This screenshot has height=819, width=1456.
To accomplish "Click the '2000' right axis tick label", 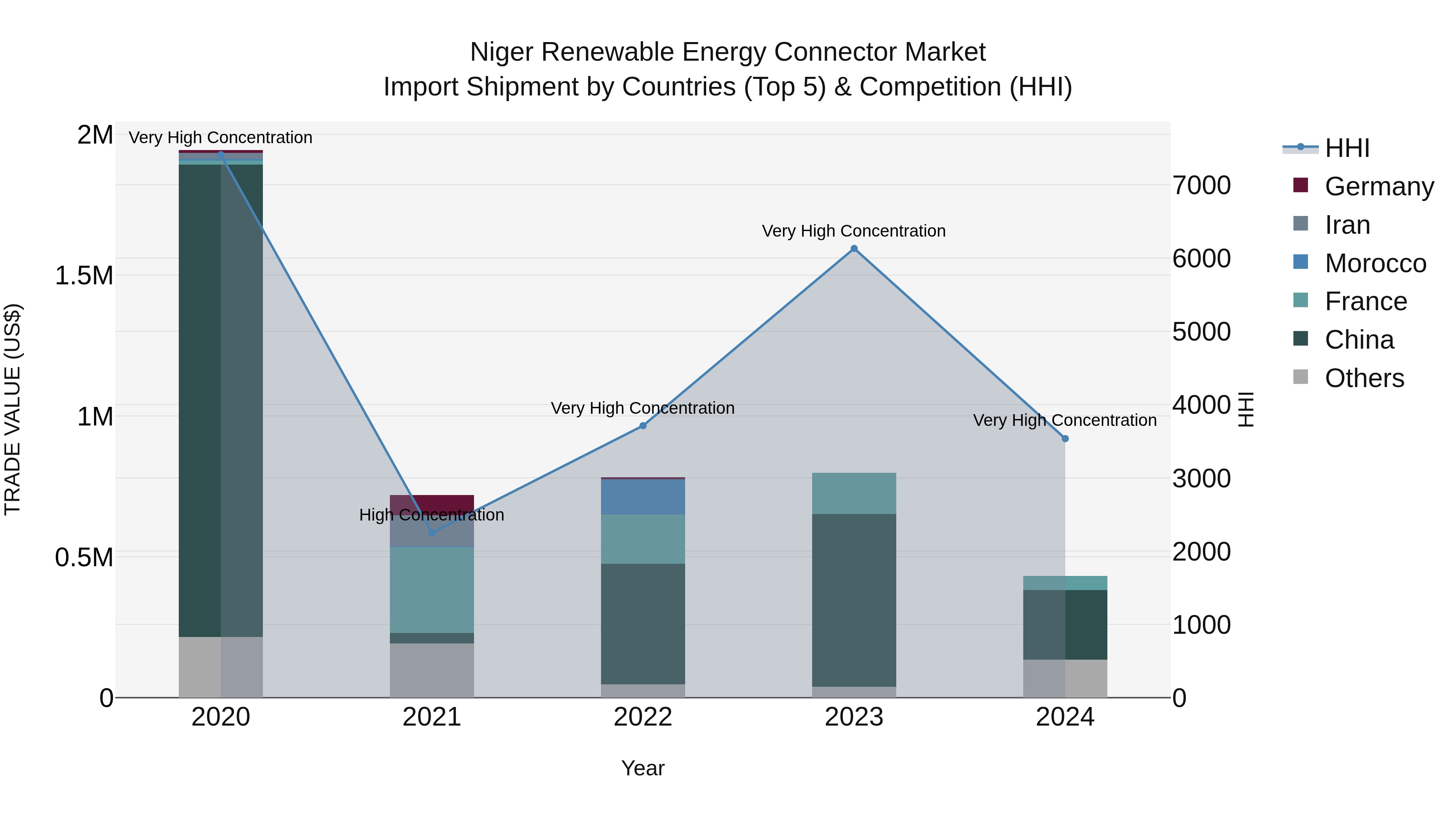I will pos(1202,552).
